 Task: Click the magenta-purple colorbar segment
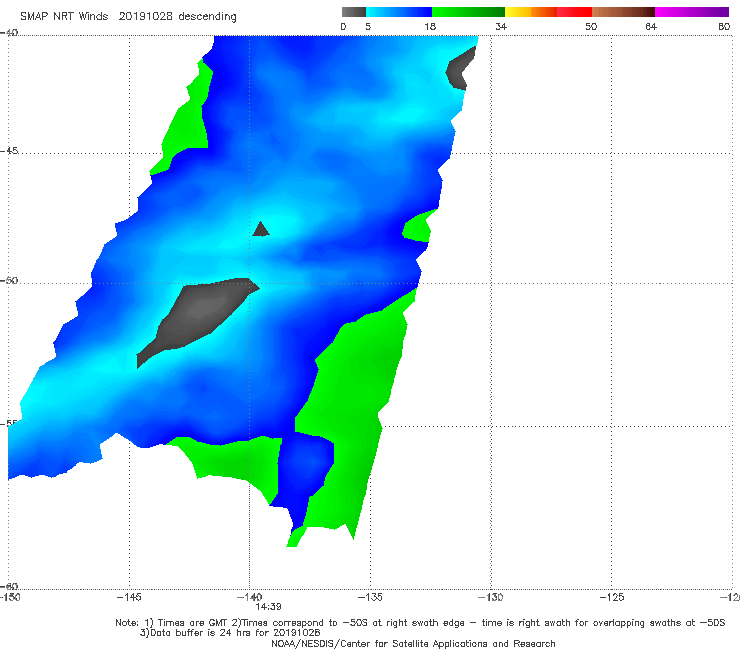692,12
